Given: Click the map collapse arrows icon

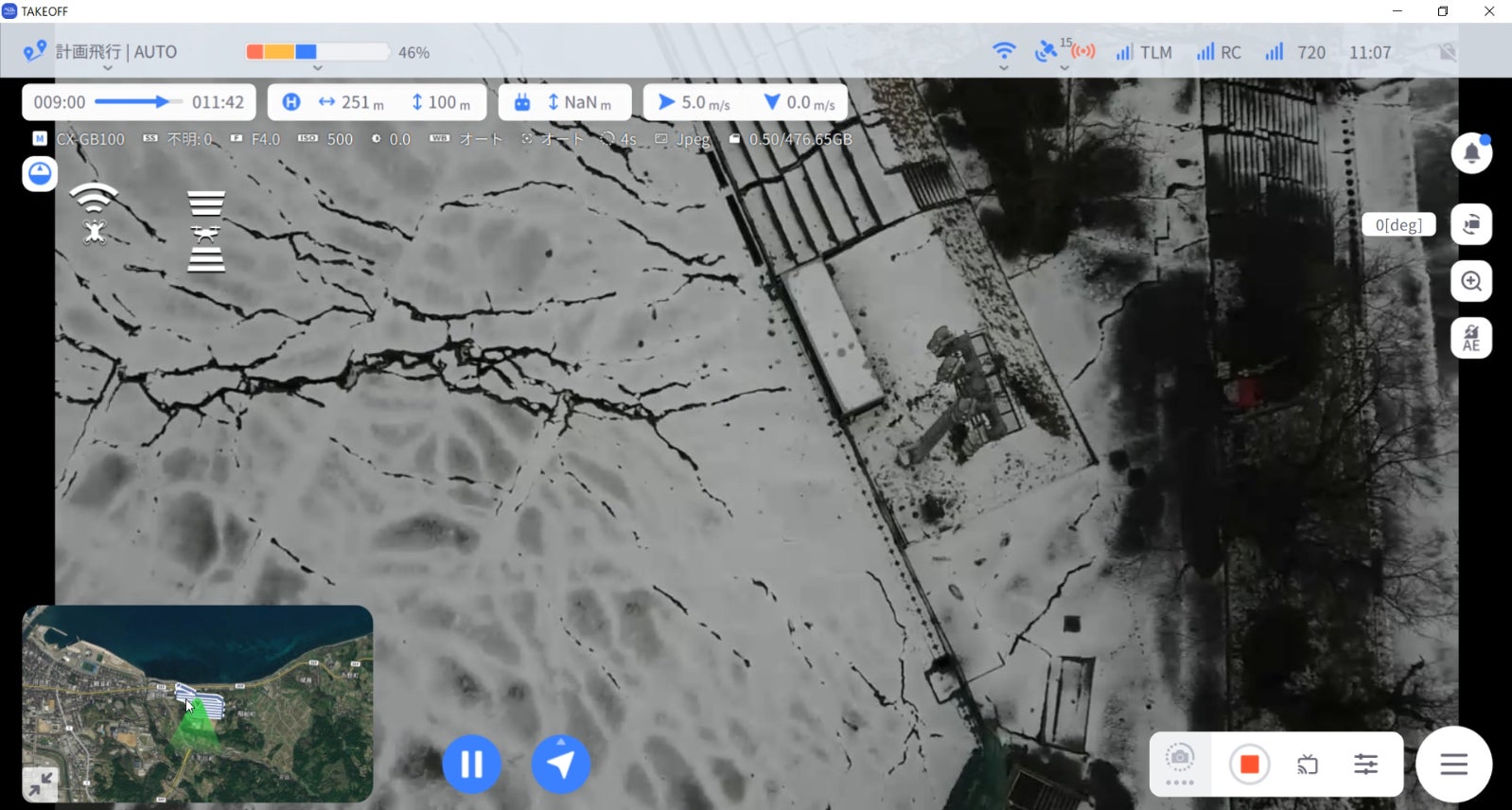Looking at the screenshot, I should point(41,784).
